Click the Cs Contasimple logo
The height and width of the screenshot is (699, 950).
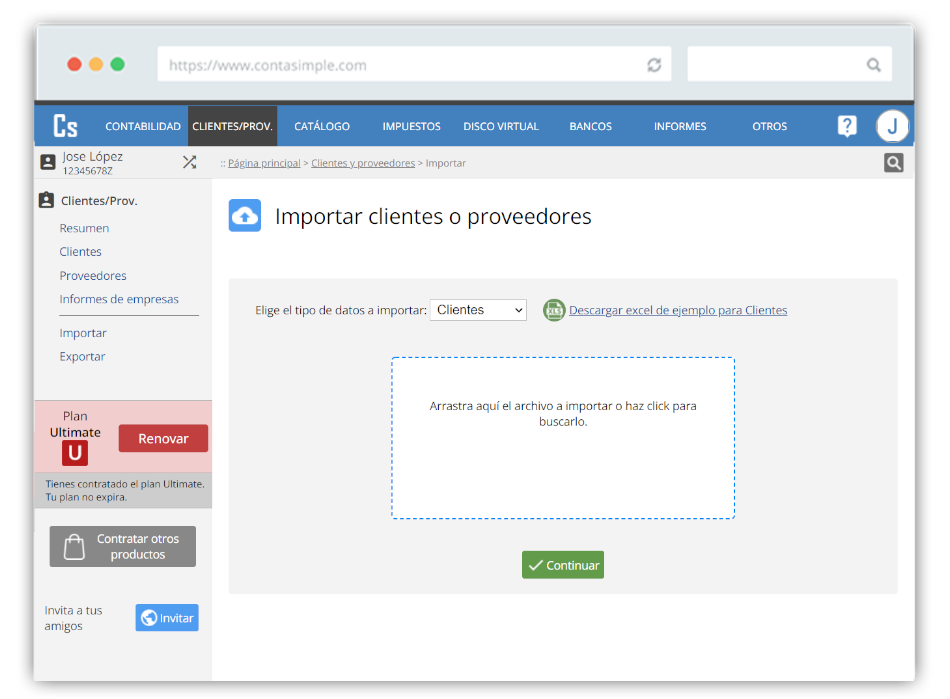[65, 126]
